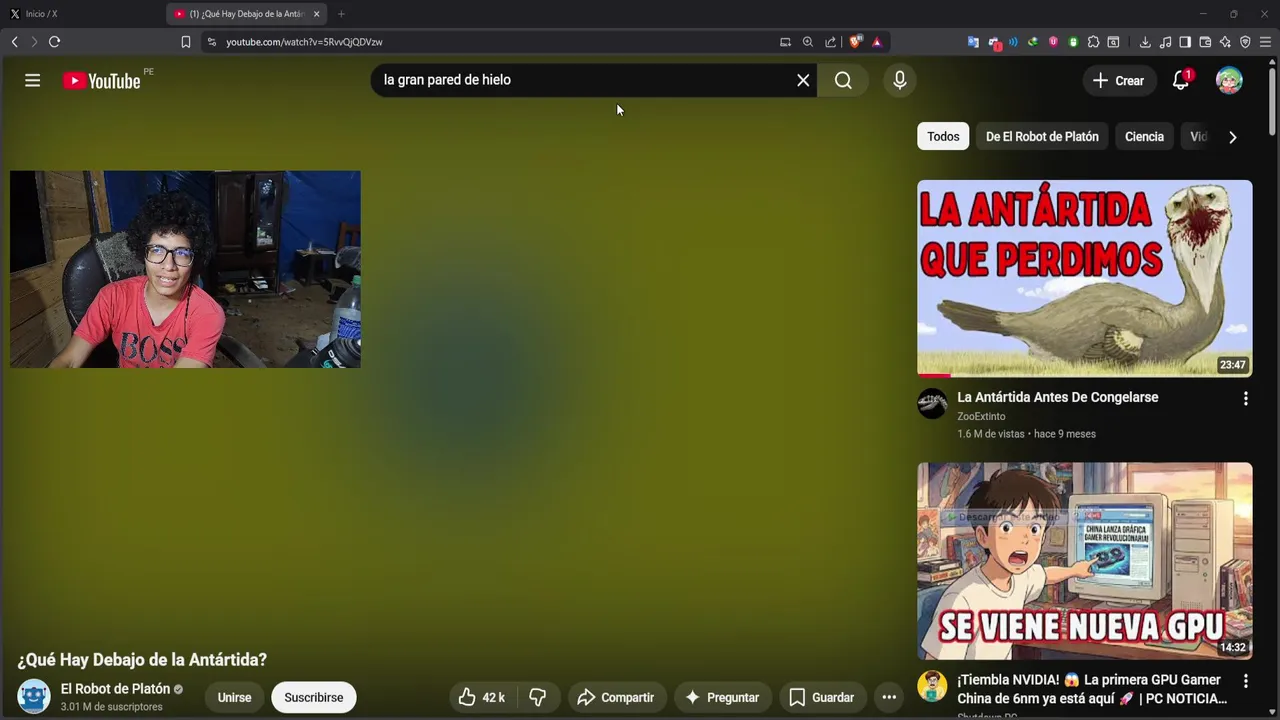
Task: Close the ¿Qué Hay Debajo YouTube tab
Action: [316, 14]
